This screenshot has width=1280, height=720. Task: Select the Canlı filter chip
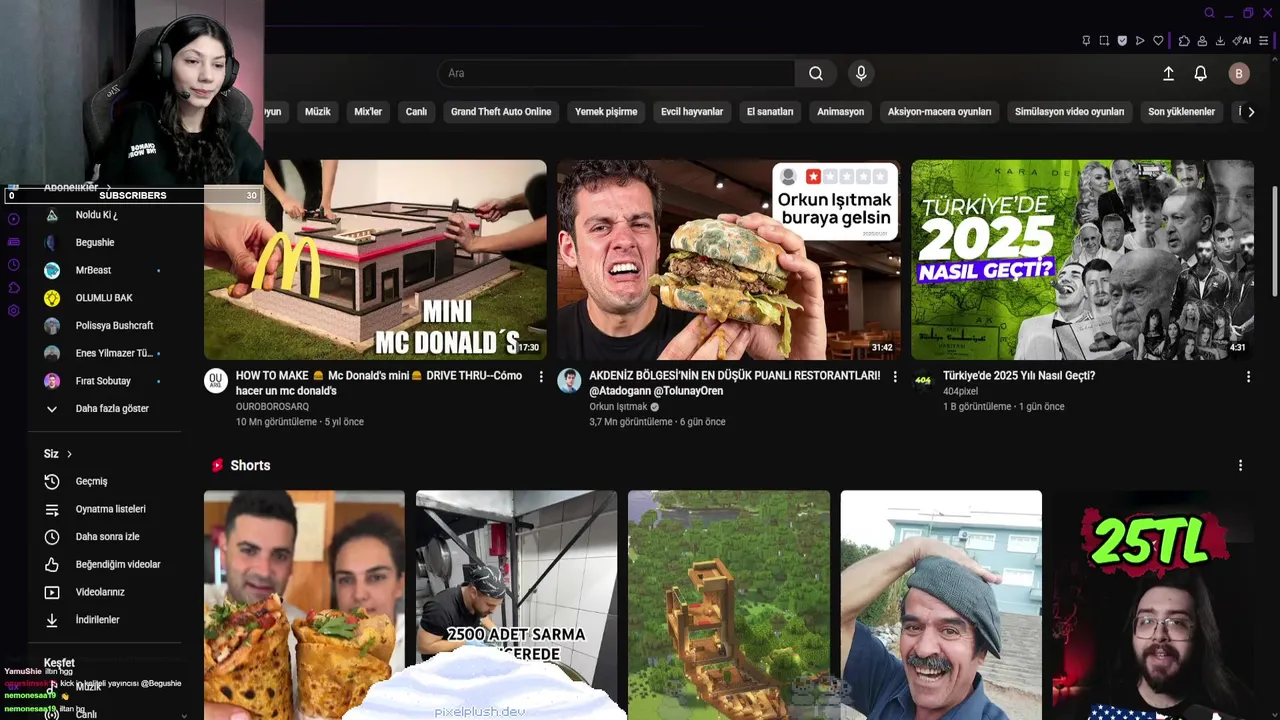(416, 112)
